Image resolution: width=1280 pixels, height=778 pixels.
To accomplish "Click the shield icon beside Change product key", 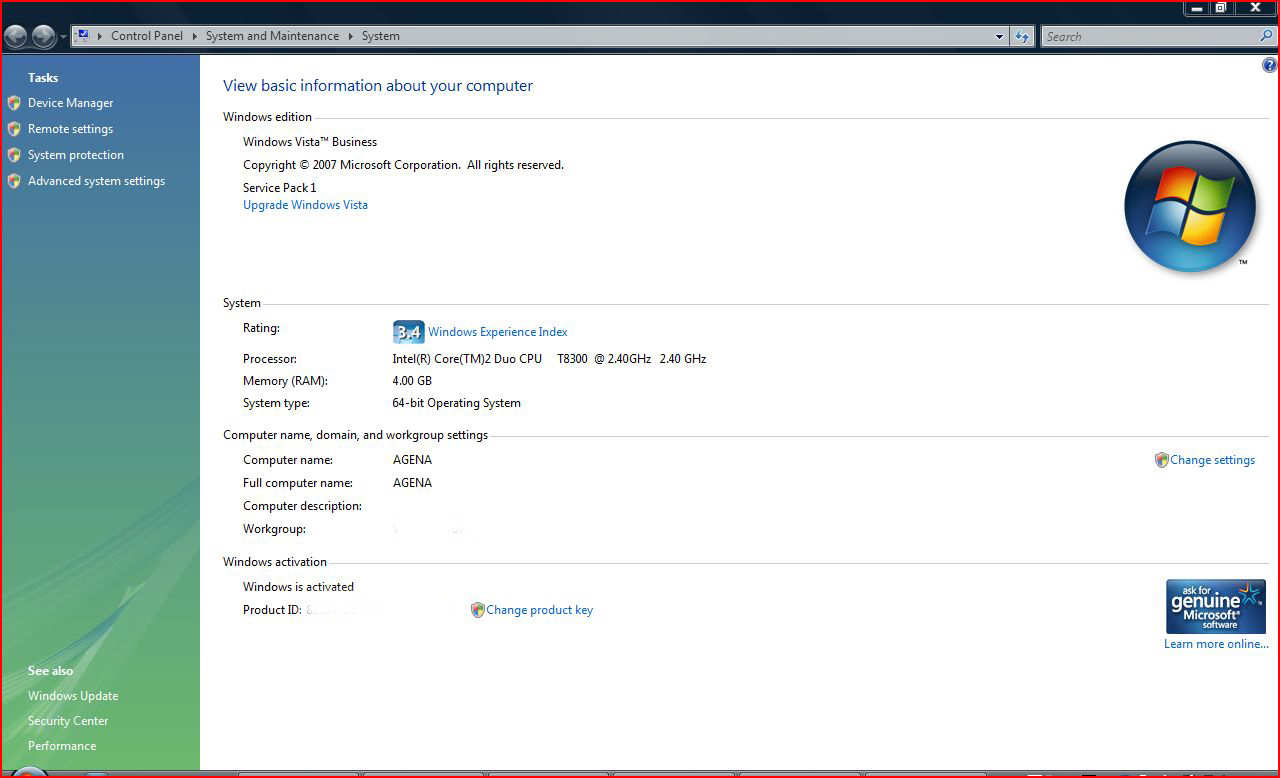I will point(477,610).
